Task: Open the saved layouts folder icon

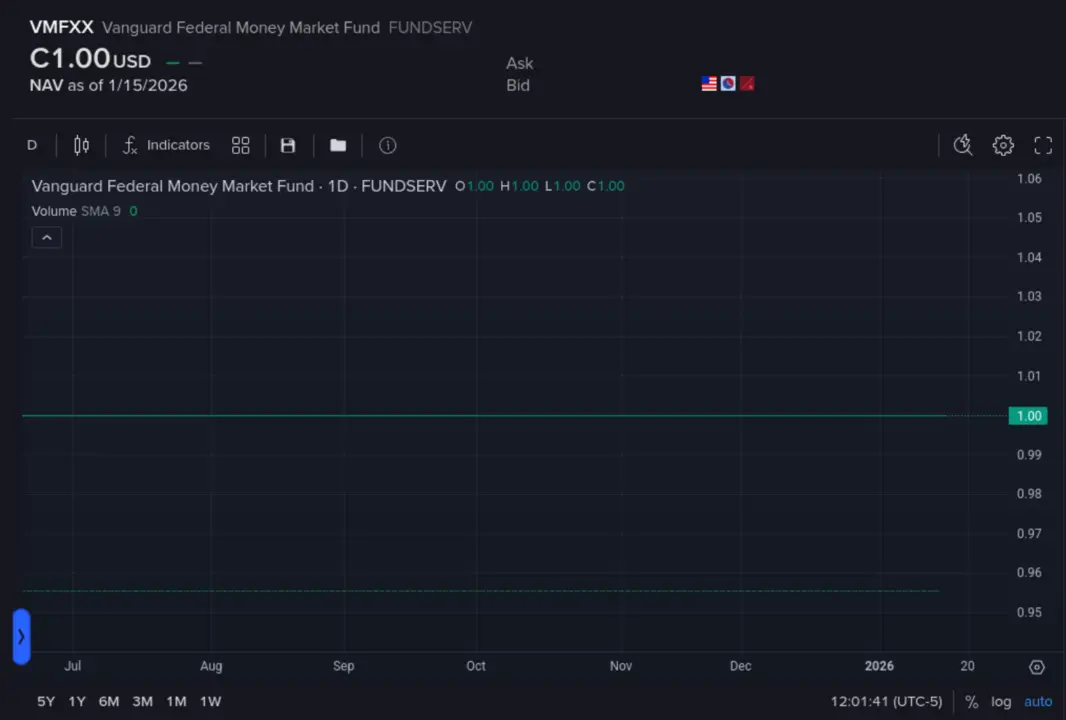Action: click(x=337, y=145)
